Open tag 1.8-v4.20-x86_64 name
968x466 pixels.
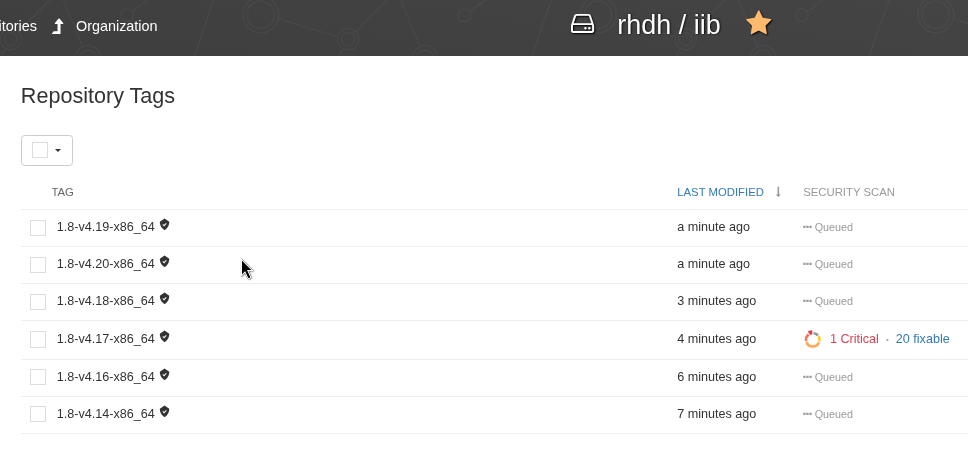click(x=105, y=264)
